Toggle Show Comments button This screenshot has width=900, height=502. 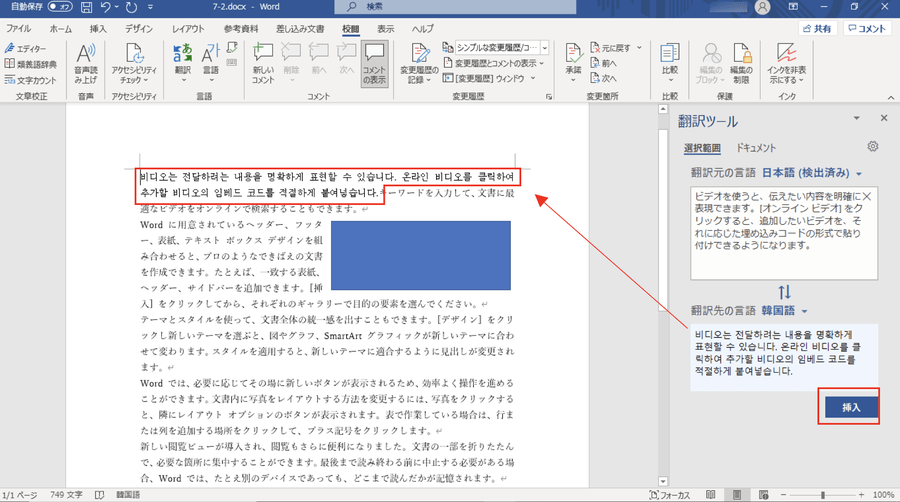tap(374, 64)
